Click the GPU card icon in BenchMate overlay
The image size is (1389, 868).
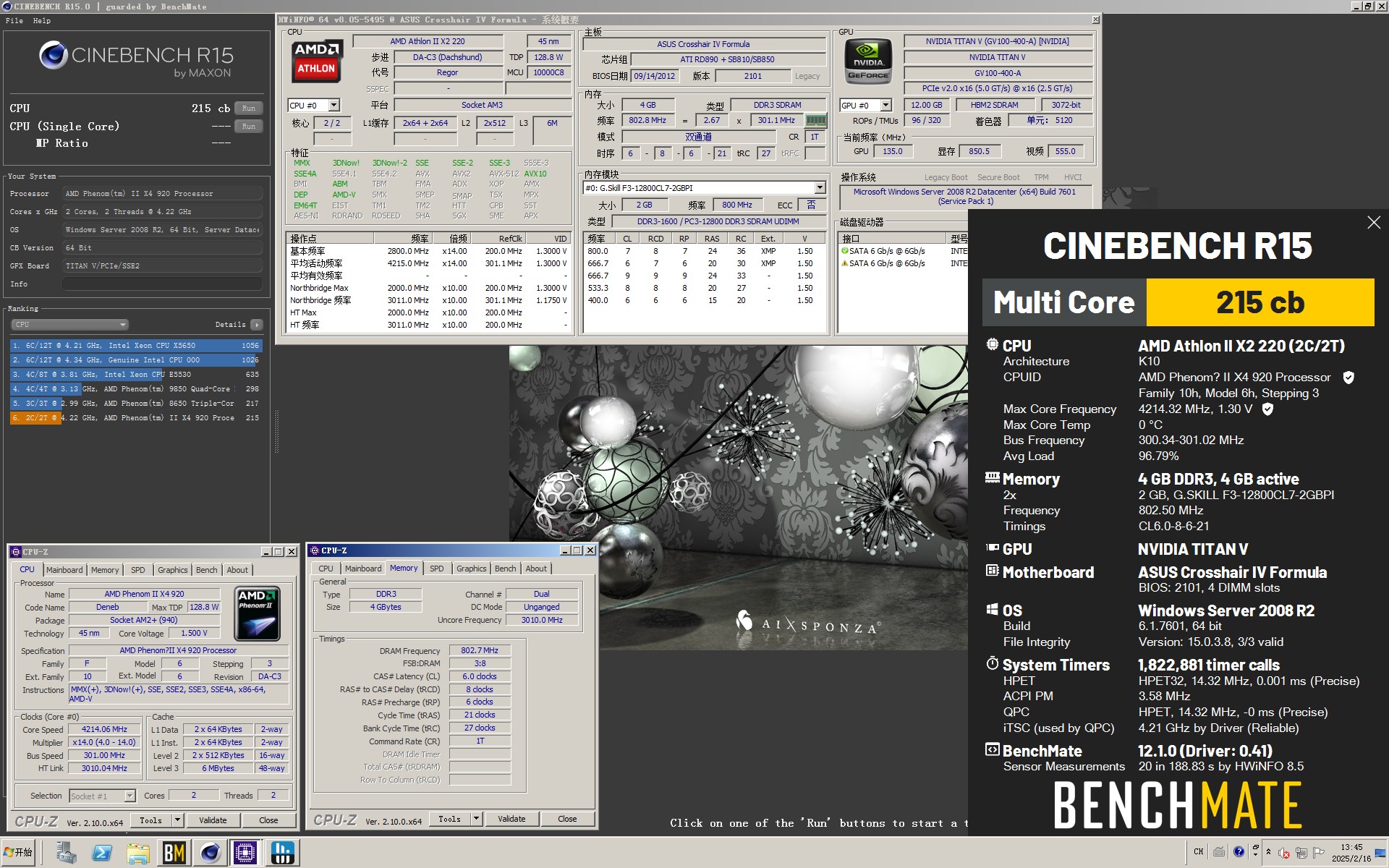coord(993,548)
